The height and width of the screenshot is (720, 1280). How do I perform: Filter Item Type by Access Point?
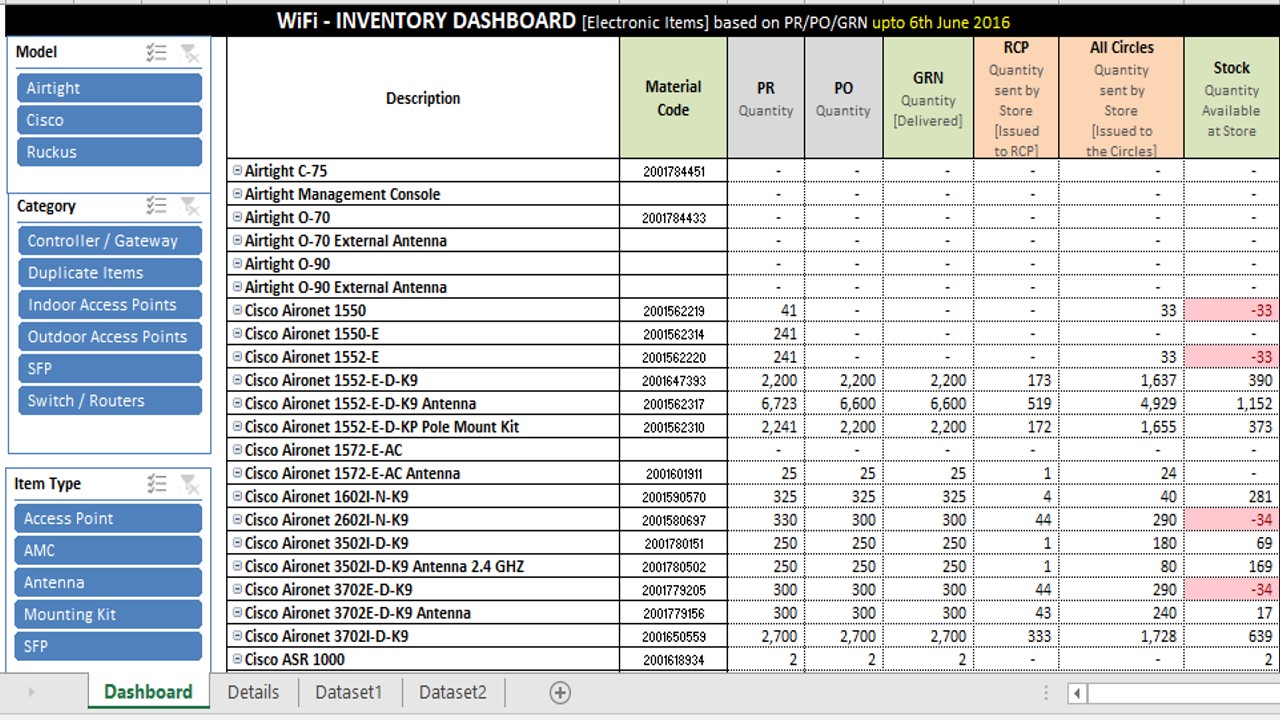[x=108, y=519]
